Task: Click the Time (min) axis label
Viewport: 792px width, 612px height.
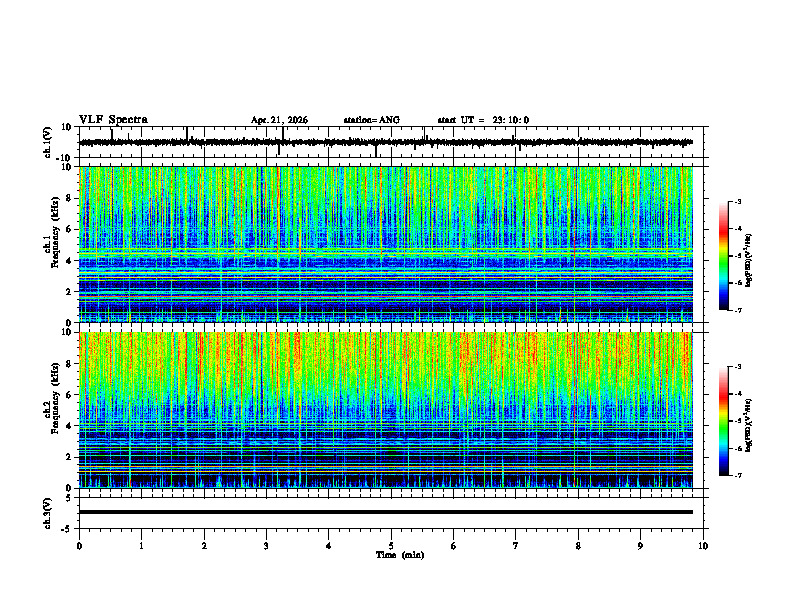Action: (400, 555)
